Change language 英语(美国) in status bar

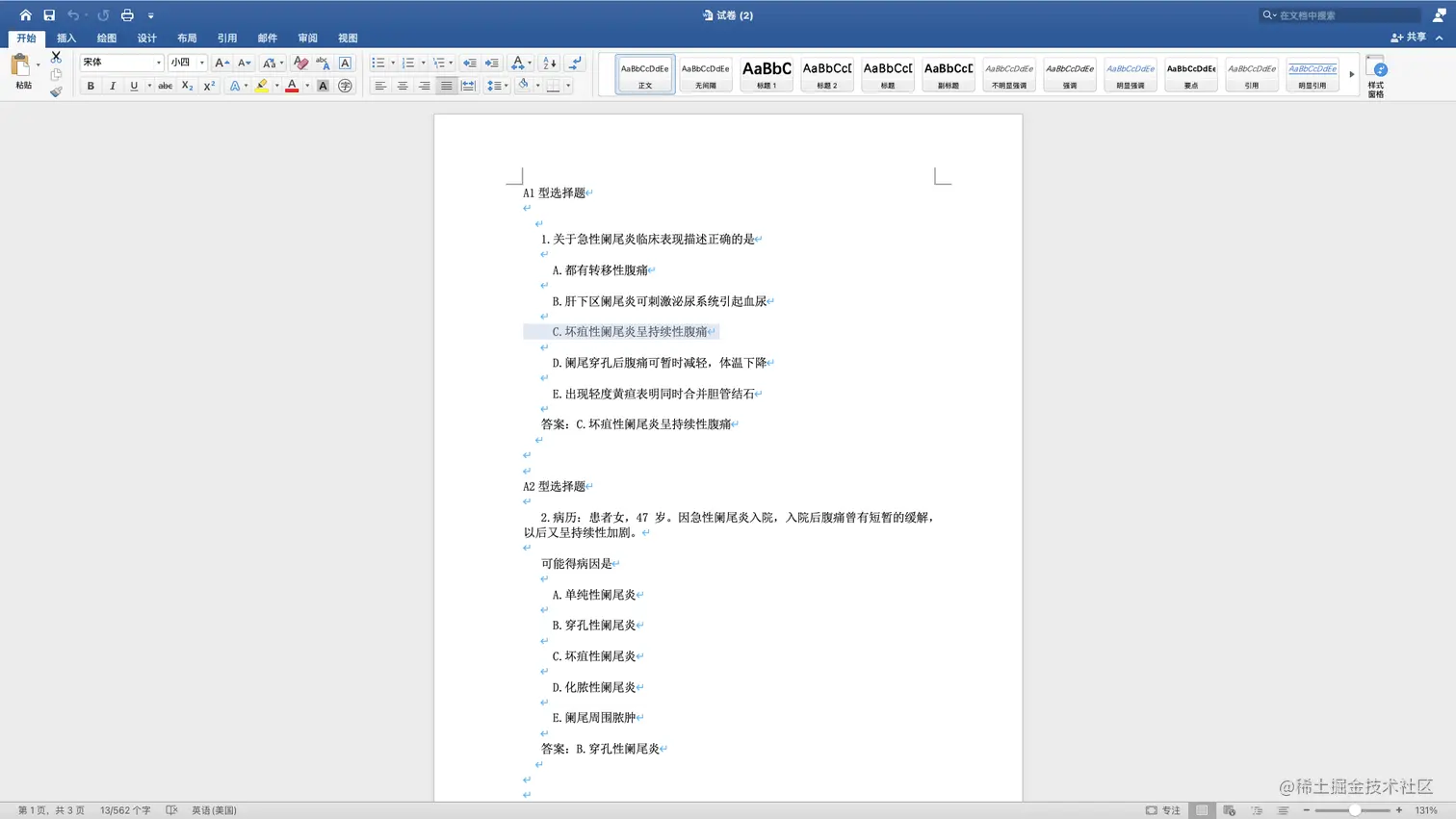(214, 810)
